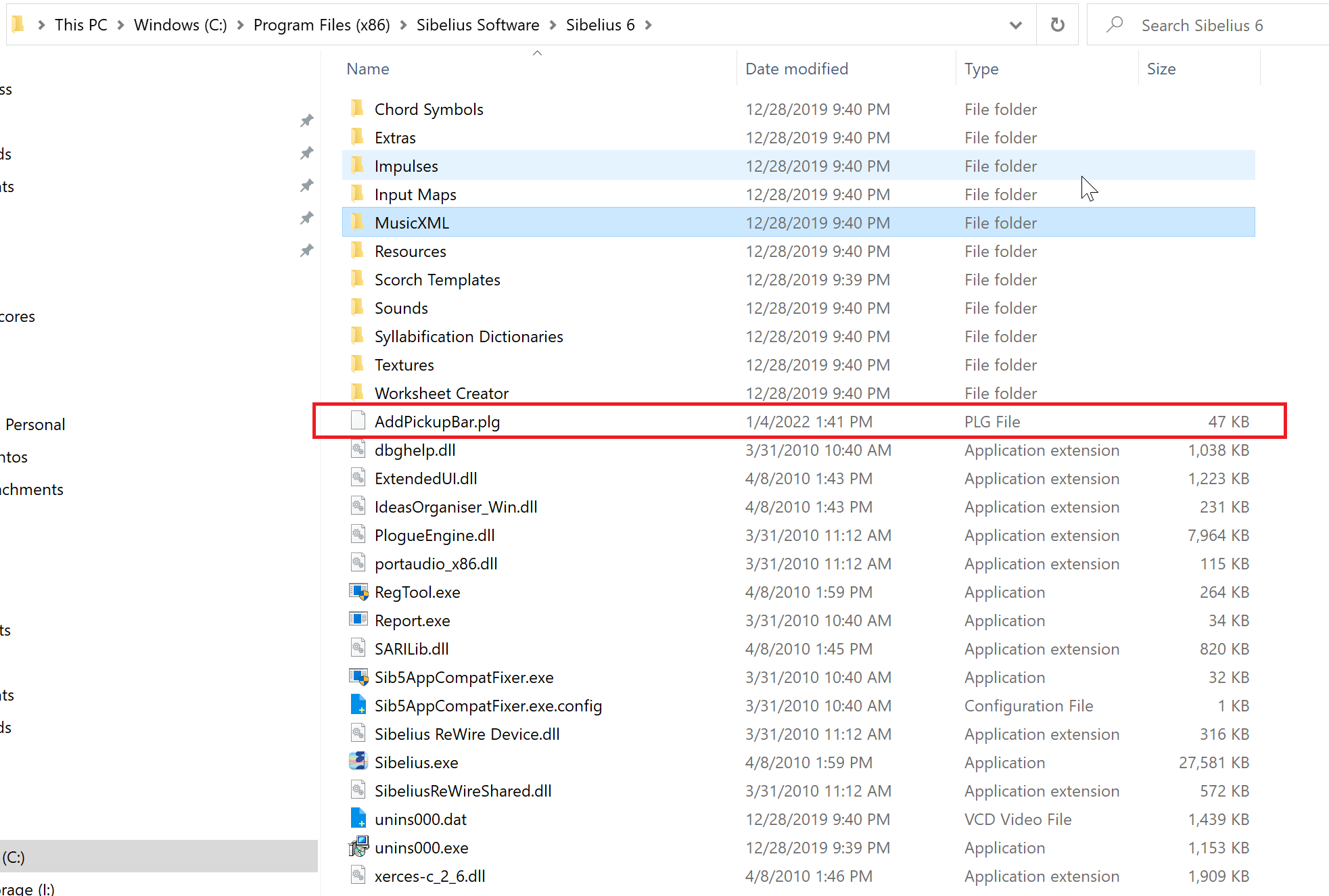Click the Chord Symbols folder icon
This screenshot has width=1329, height=896.
click(x=358, y=108)
